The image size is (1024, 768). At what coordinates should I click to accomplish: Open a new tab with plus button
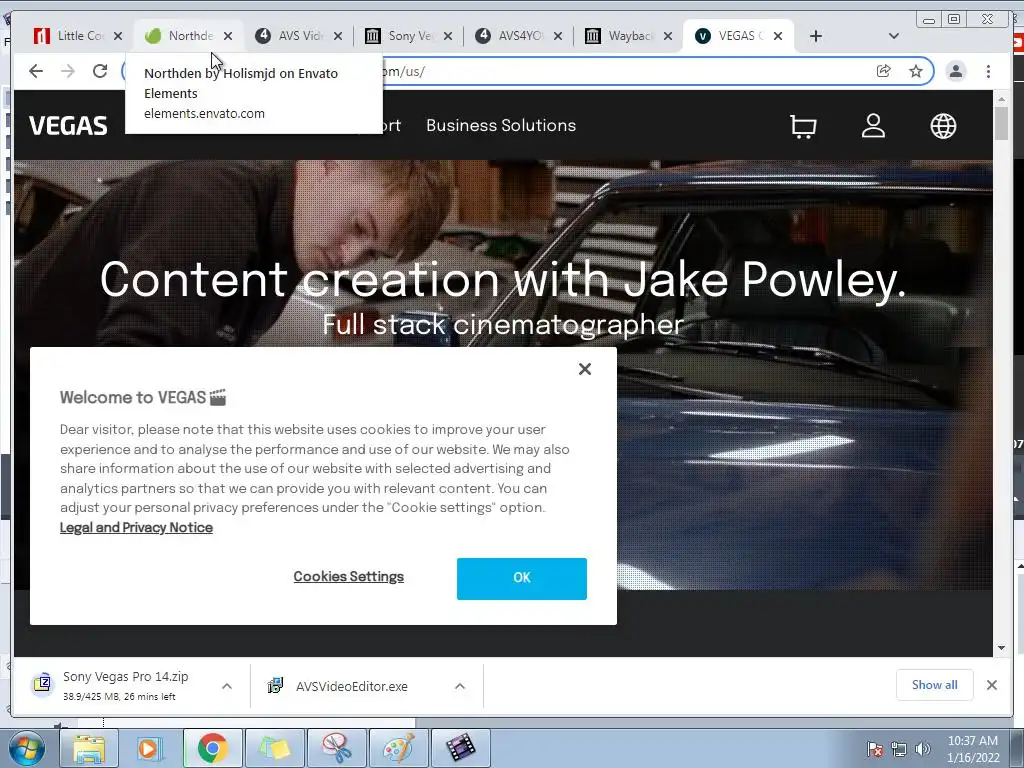[816, 36]
